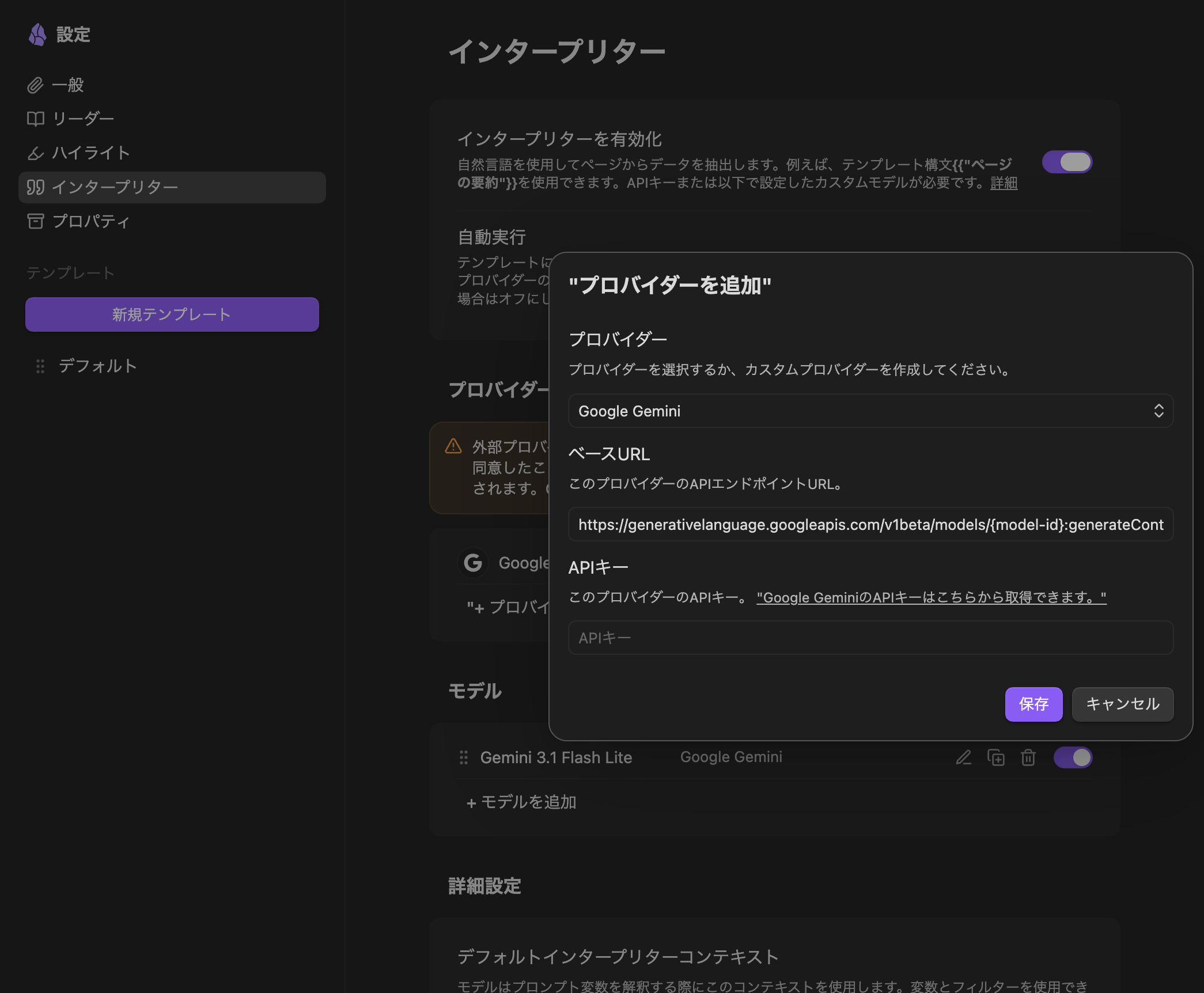Open the 詳細 link in interpreter description
Screen dimensions: 1204x993
(x=1004, y=183)
